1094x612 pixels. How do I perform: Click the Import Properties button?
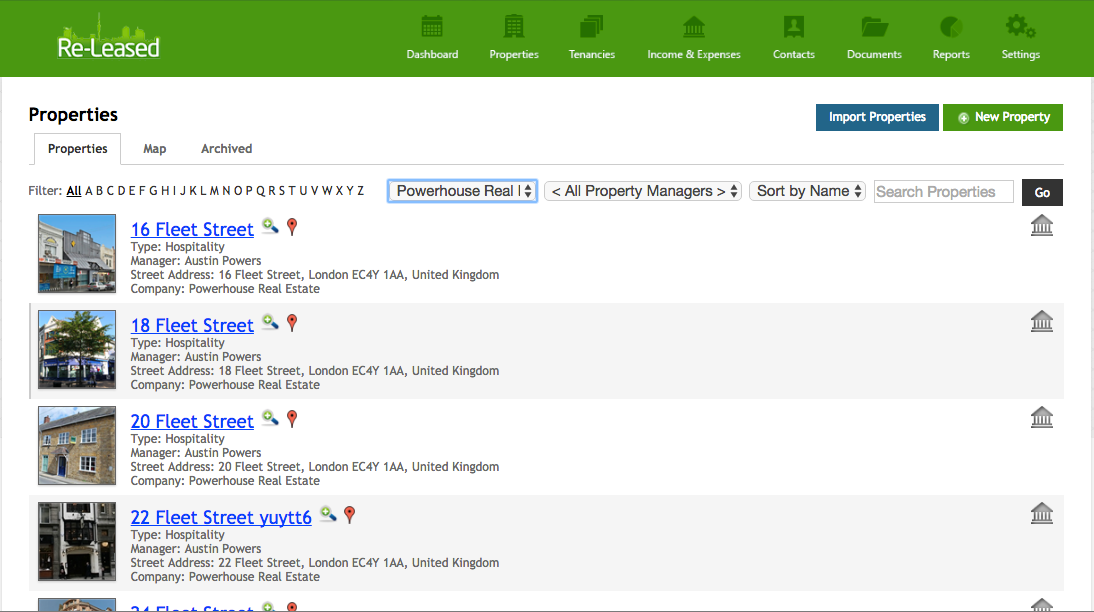click(x=877, y=117)
